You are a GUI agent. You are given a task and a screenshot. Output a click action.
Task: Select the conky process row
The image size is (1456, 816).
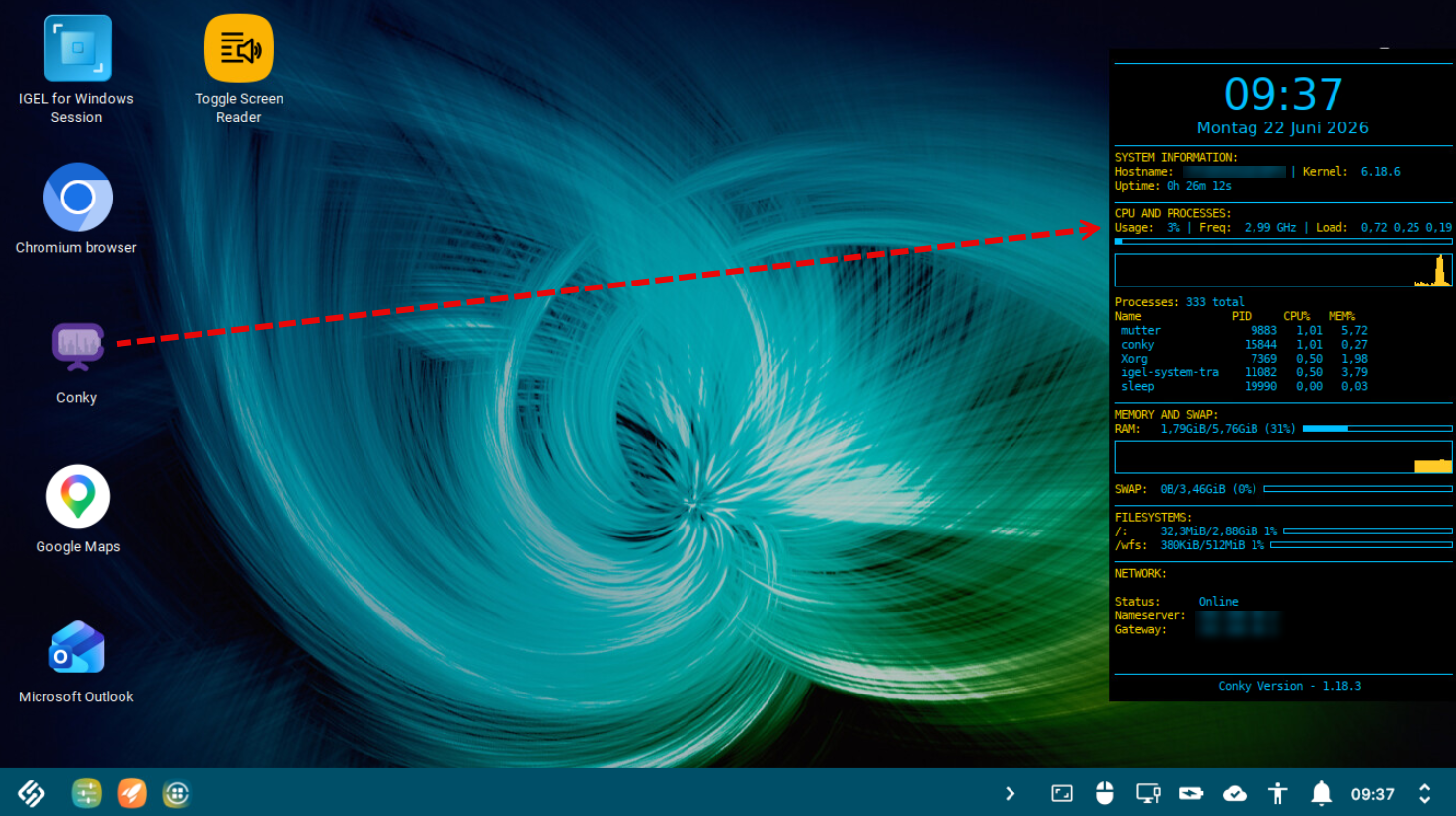[1245, 345]
